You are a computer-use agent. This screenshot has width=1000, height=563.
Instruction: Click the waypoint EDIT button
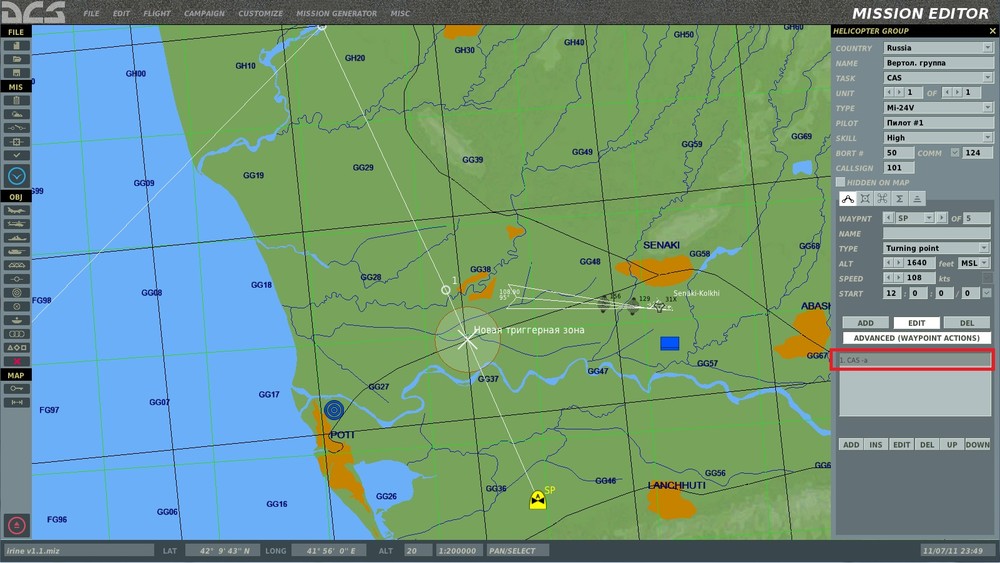click(916, 323)
